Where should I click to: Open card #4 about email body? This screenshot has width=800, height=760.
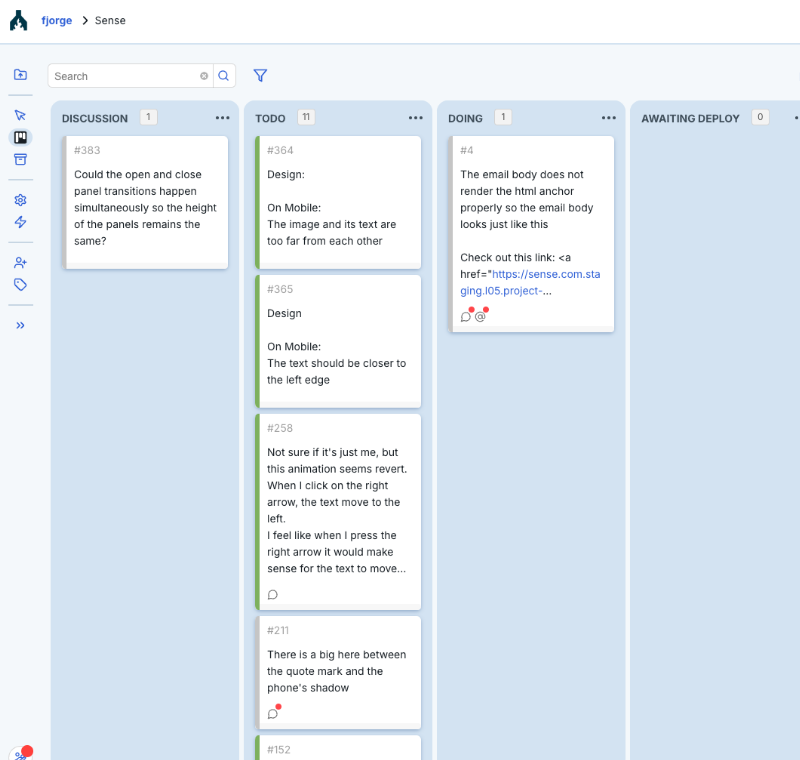pos(531,234)
